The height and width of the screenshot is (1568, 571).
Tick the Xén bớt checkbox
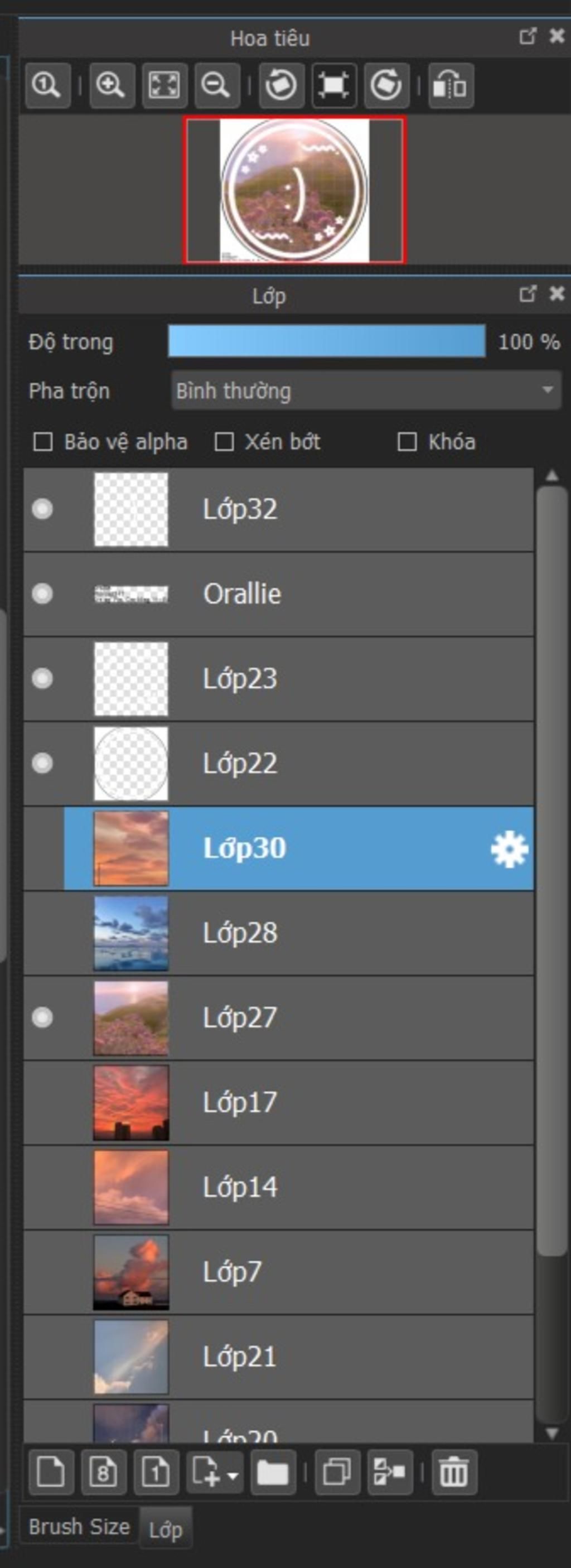point(224,442)
